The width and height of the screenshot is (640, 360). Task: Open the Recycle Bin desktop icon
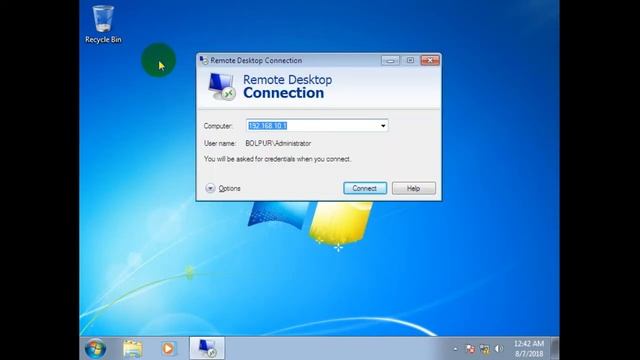click(x=103, y=24)
